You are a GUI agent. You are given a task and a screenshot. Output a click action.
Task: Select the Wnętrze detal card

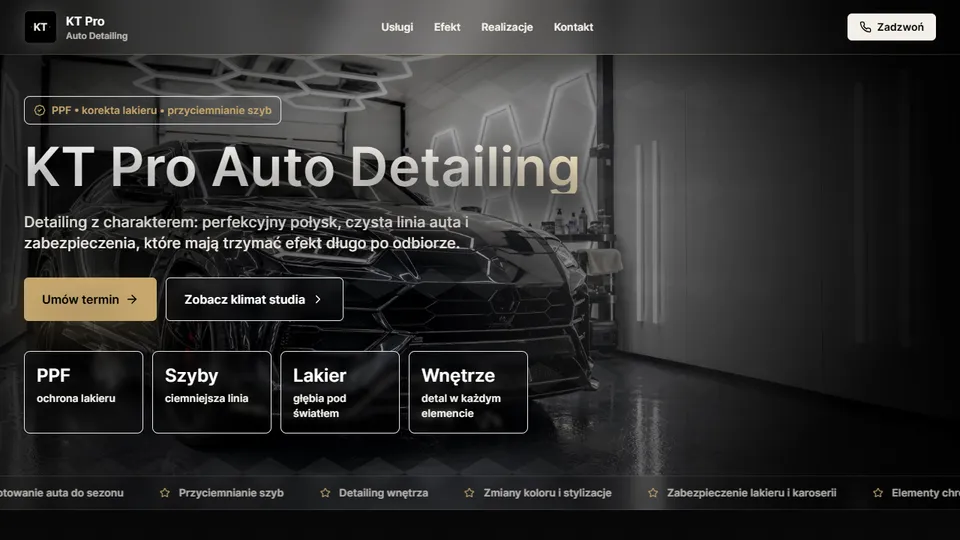pyautogui.click(x=468, y=392)
